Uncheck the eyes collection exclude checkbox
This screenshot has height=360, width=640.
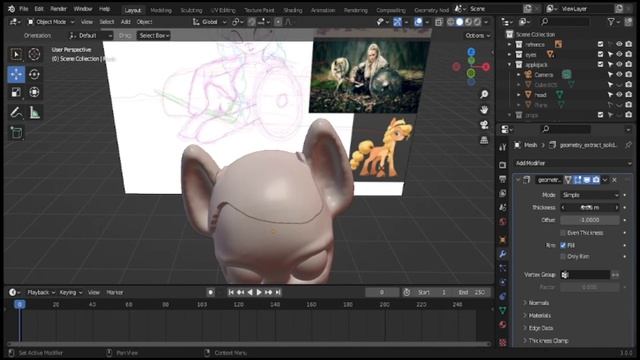(x=600, y=54)
